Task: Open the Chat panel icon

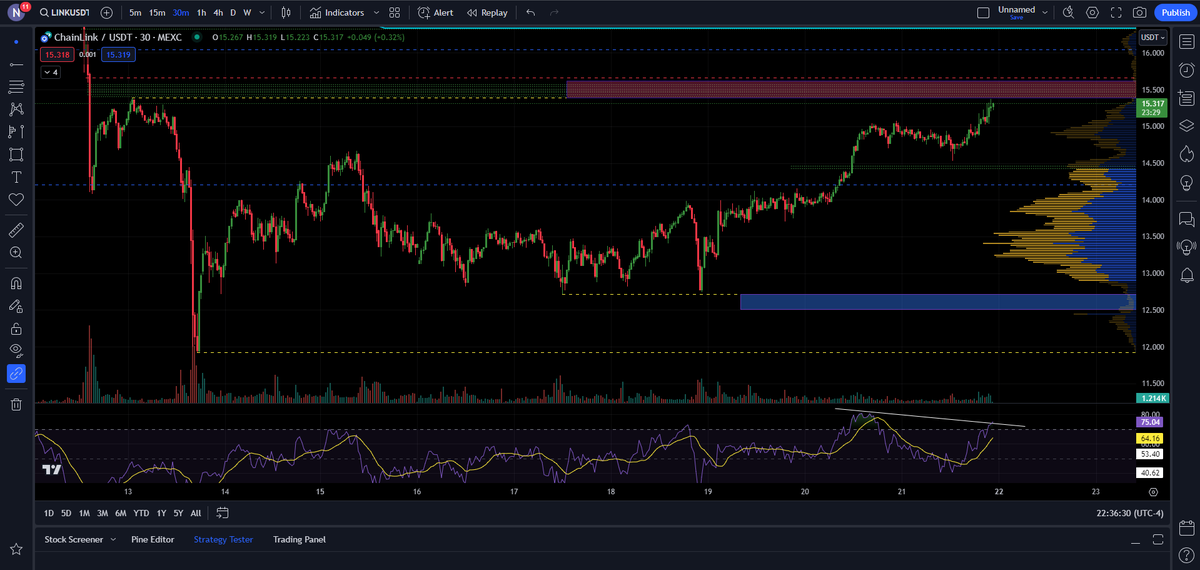Action: click(x=1187, y=218)
